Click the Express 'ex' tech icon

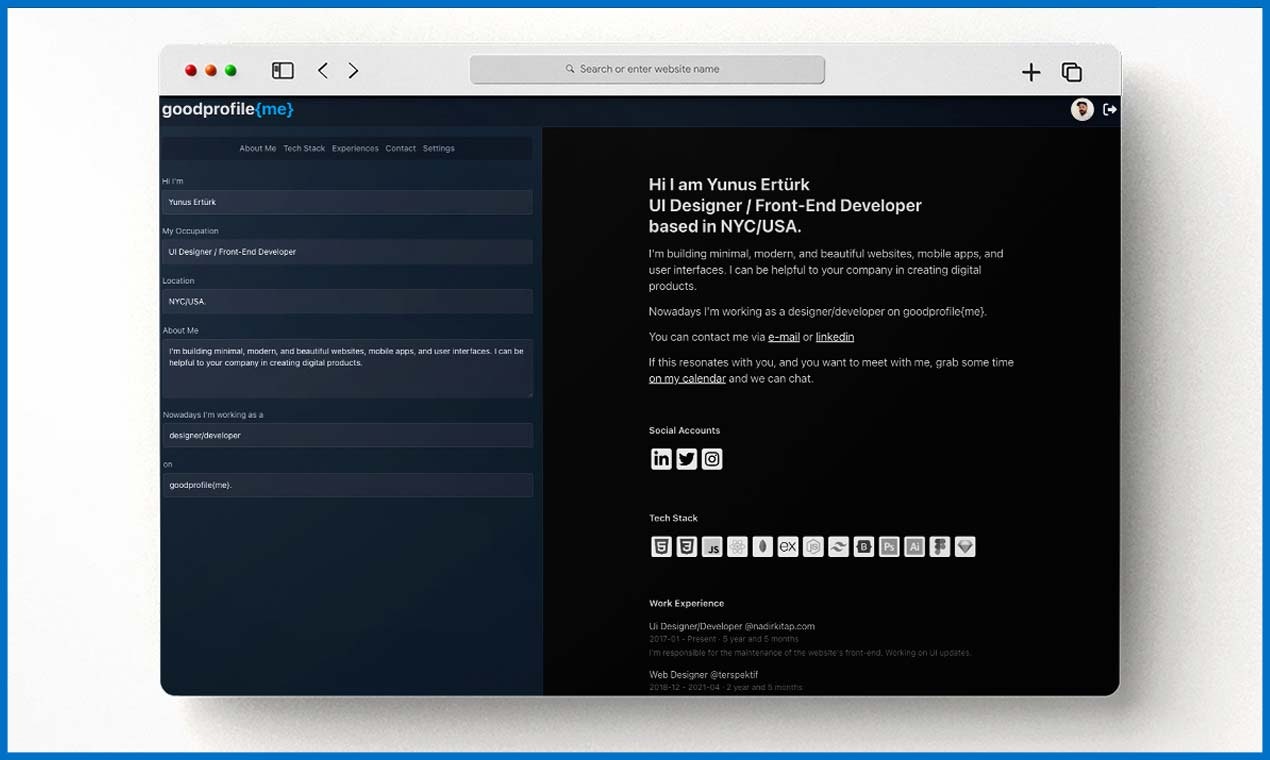click(788, 547)
